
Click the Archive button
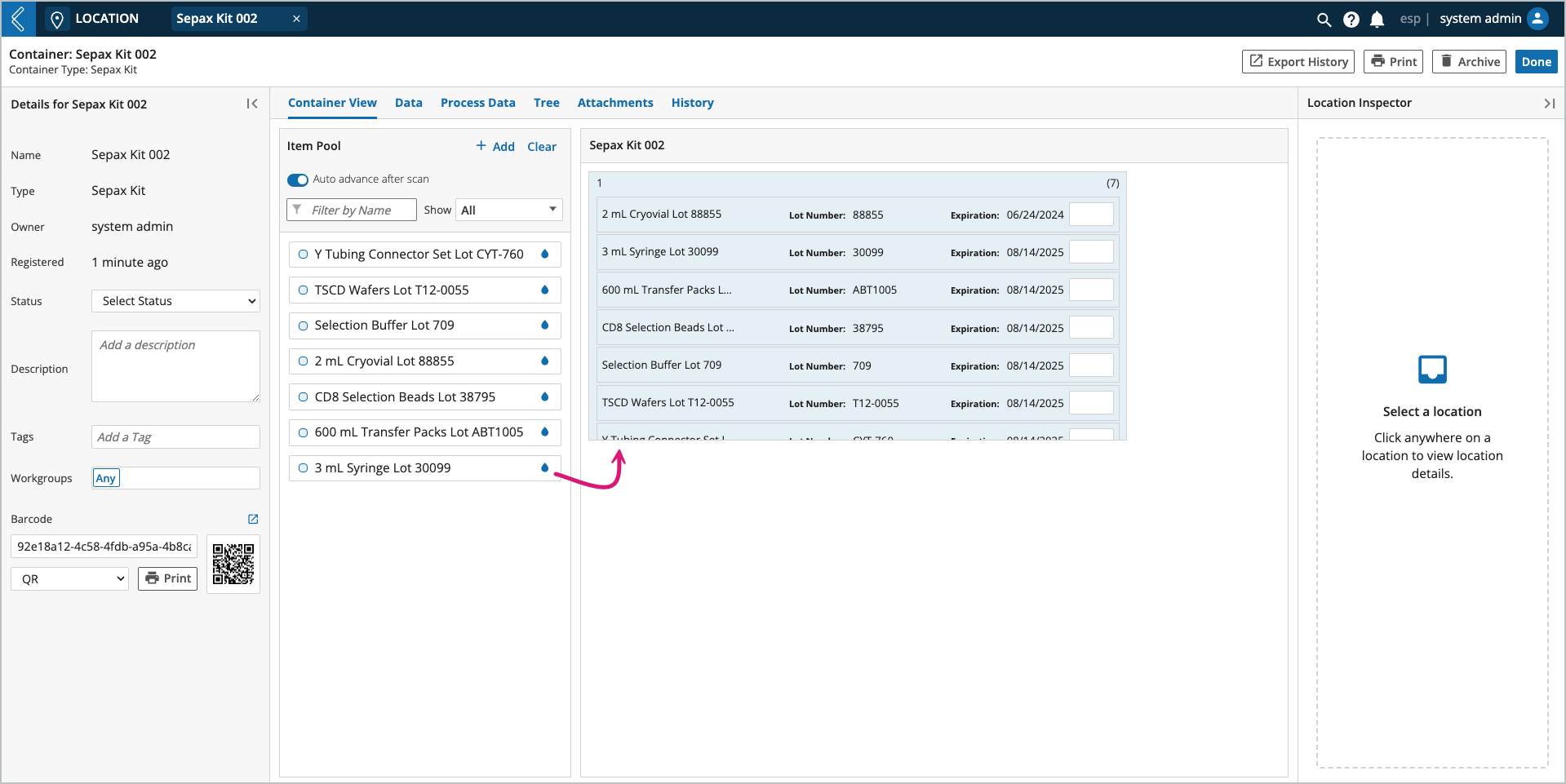click(1470, 61)
